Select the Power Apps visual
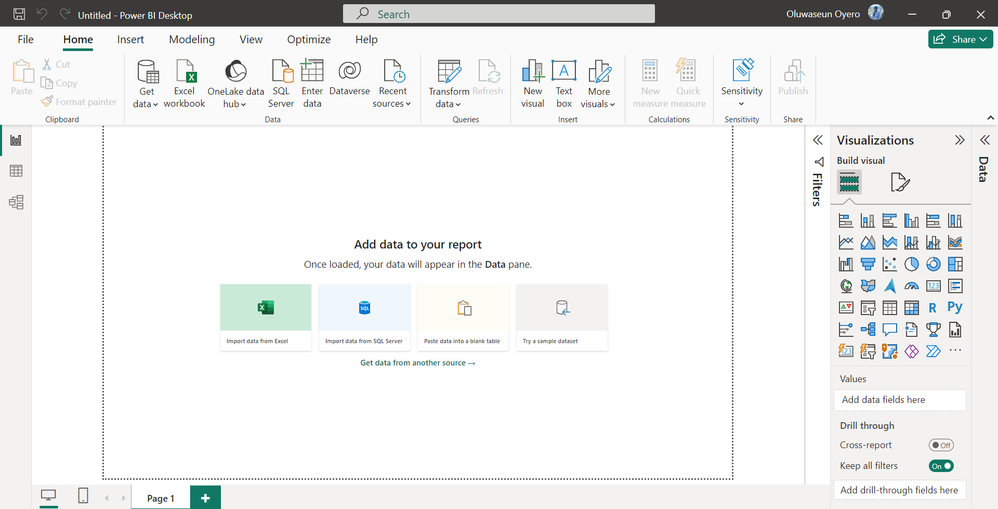This screenshot has height=509, width=998. (x=911, y=351)
